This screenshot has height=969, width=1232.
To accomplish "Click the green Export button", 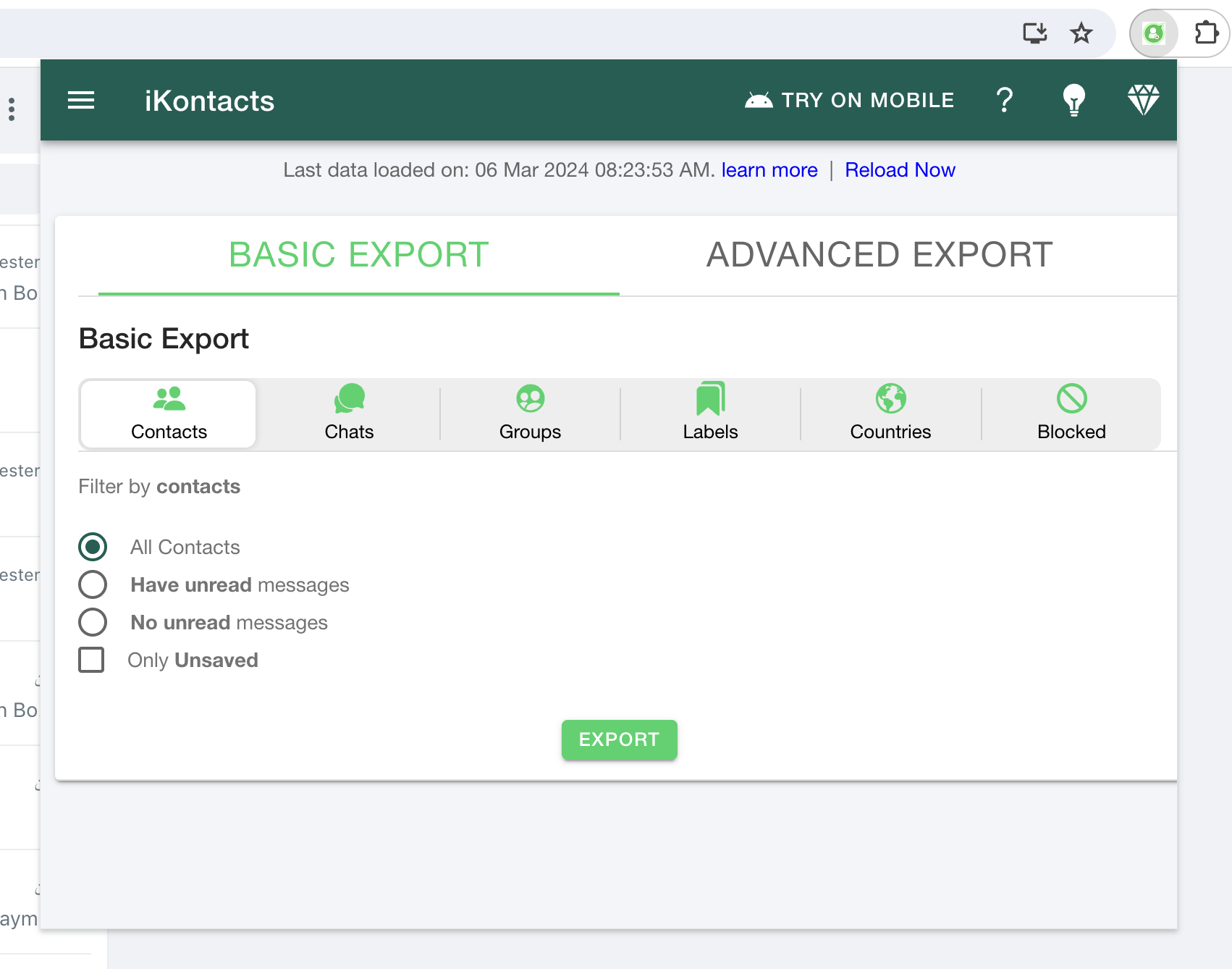I will coord(620,739).
